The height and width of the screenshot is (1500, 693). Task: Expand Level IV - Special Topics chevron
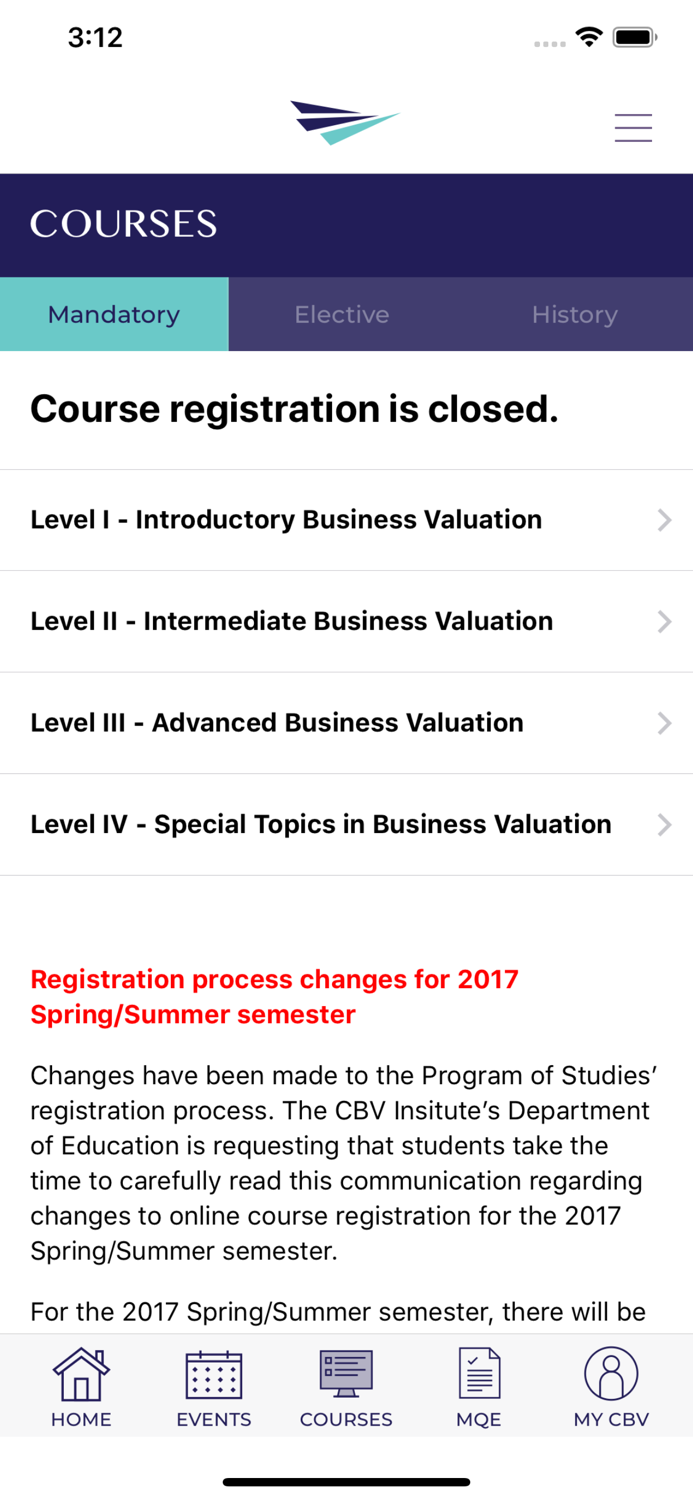click(x=663, y=824)
